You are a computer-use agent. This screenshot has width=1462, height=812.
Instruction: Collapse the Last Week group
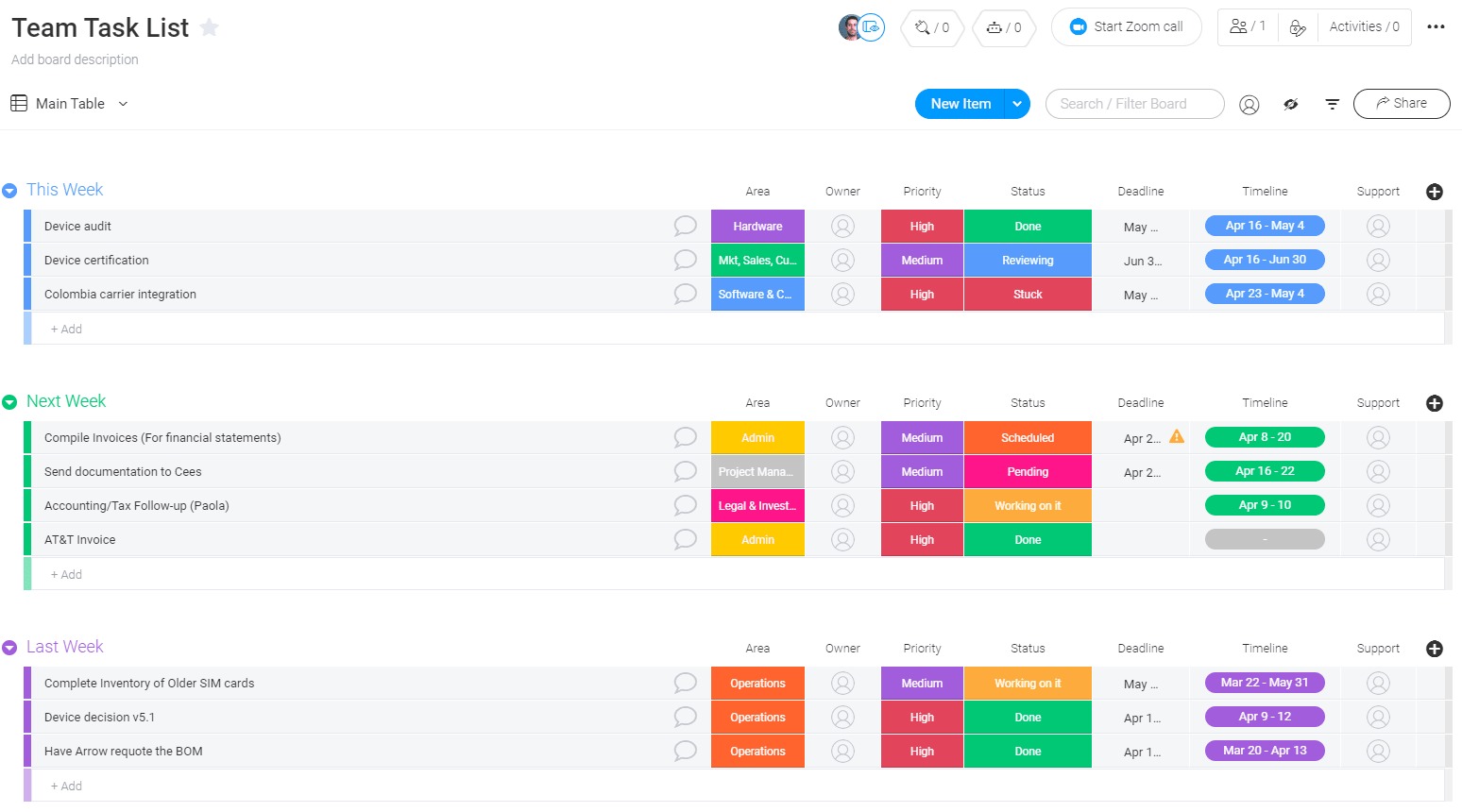9,648
